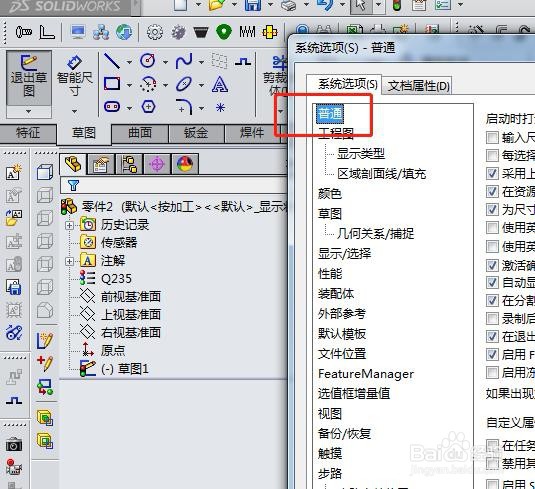Toggle first checkbox starting with 输入尺
535x489 pixels.
(492, 138)
